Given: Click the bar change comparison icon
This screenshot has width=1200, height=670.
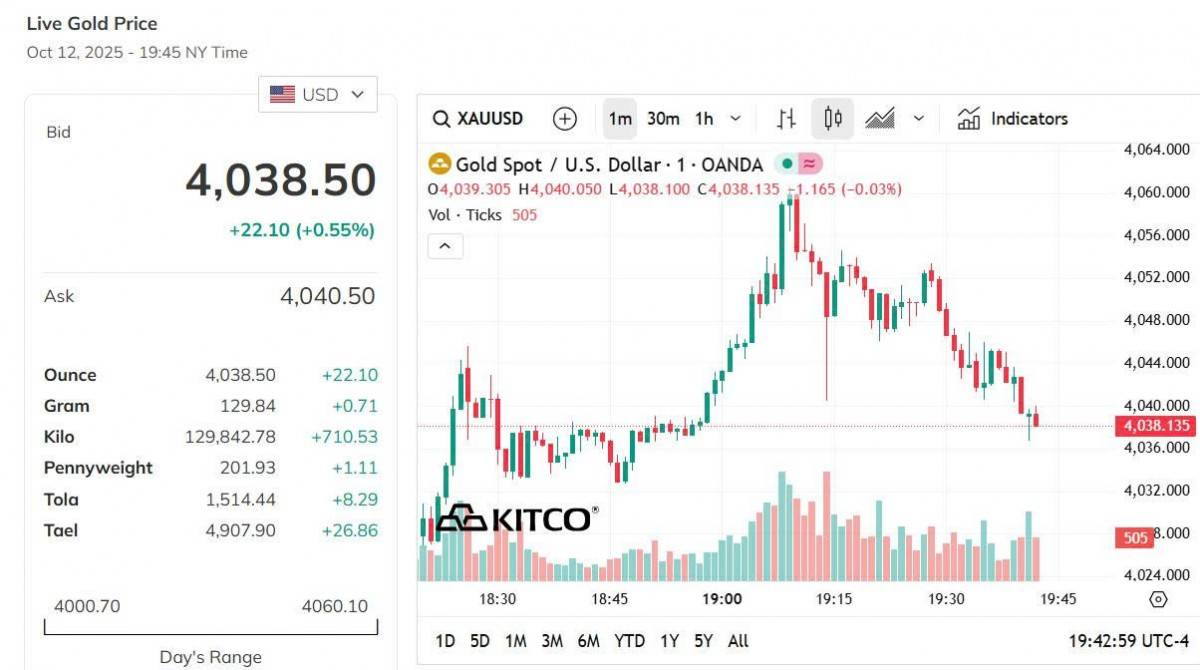Looking at the screenshot, I should tap(787, 118).
